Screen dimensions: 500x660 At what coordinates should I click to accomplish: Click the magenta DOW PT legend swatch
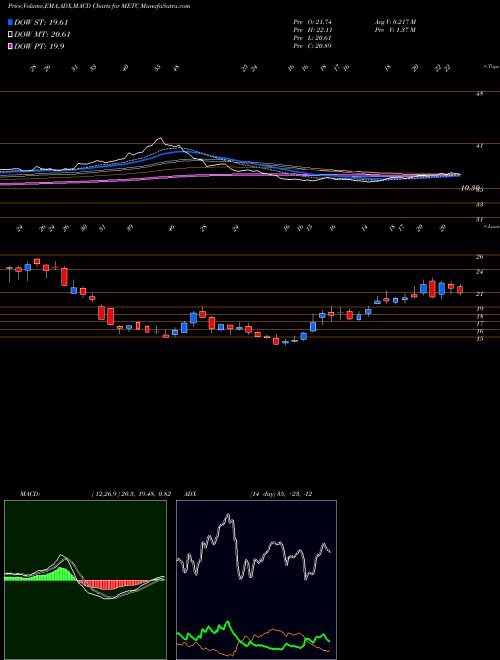10,46
